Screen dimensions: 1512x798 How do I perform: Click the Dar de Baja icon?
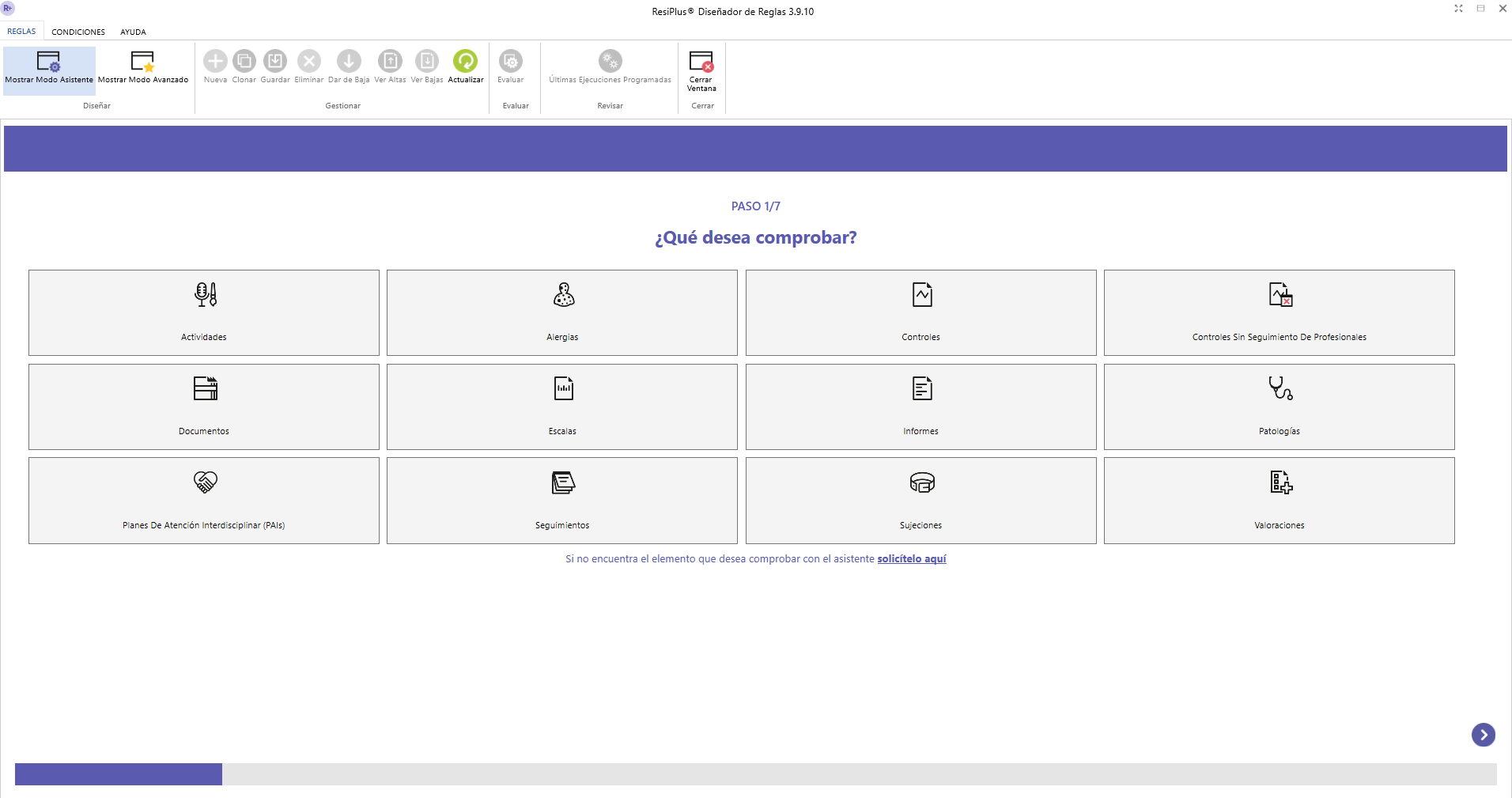pyautogui.click(x=349, y=61)
